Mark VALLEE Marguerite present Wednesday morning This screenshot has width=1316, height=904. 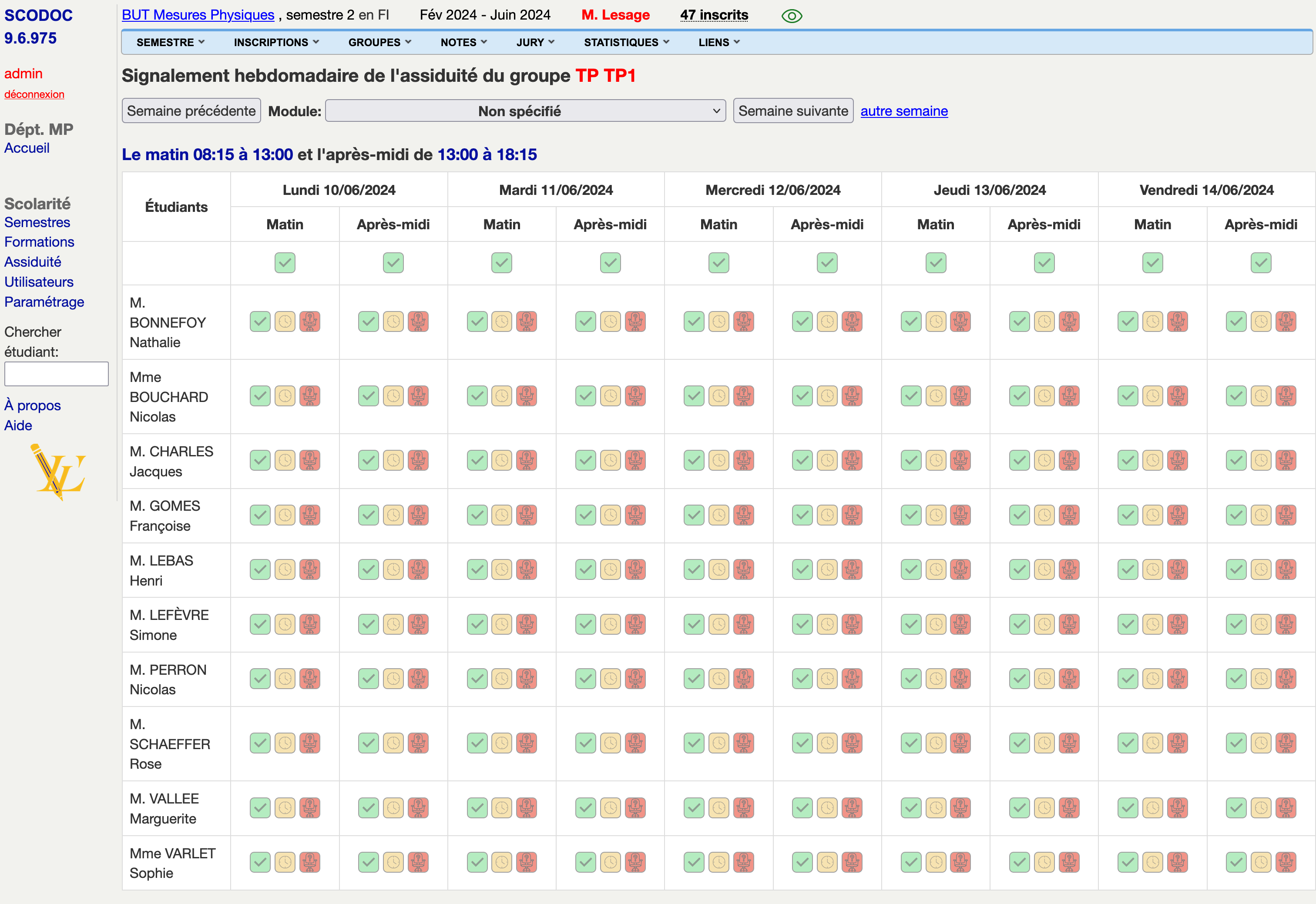click(x=694, y=808)
